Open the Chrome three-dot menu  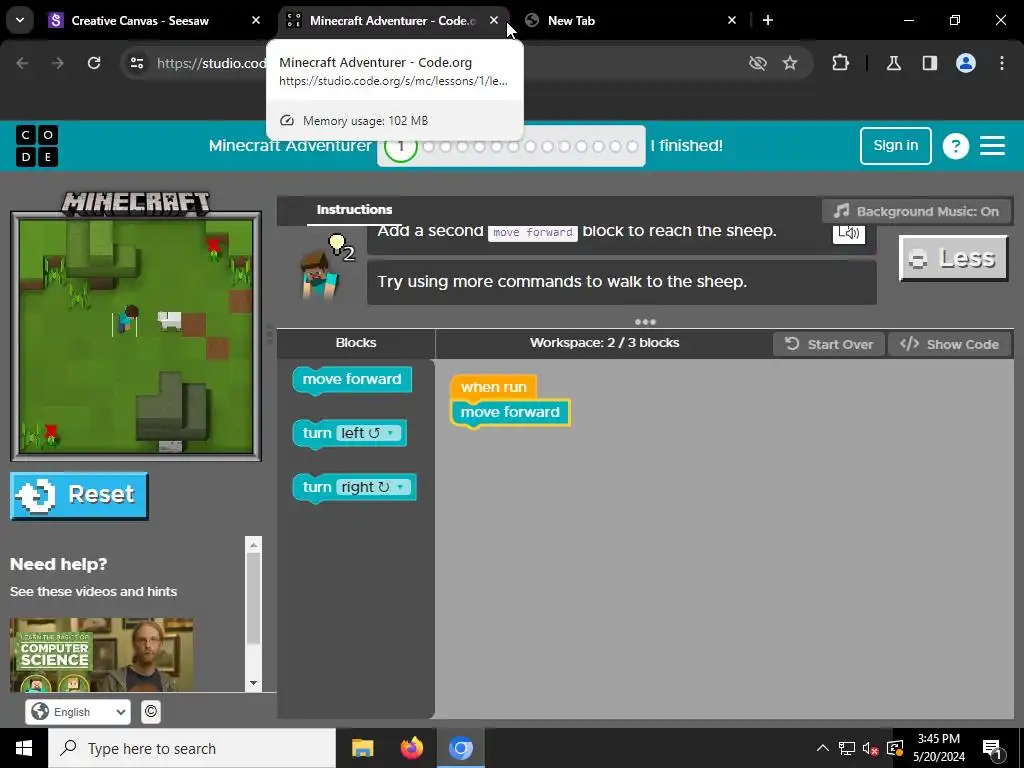(1002, 63)
